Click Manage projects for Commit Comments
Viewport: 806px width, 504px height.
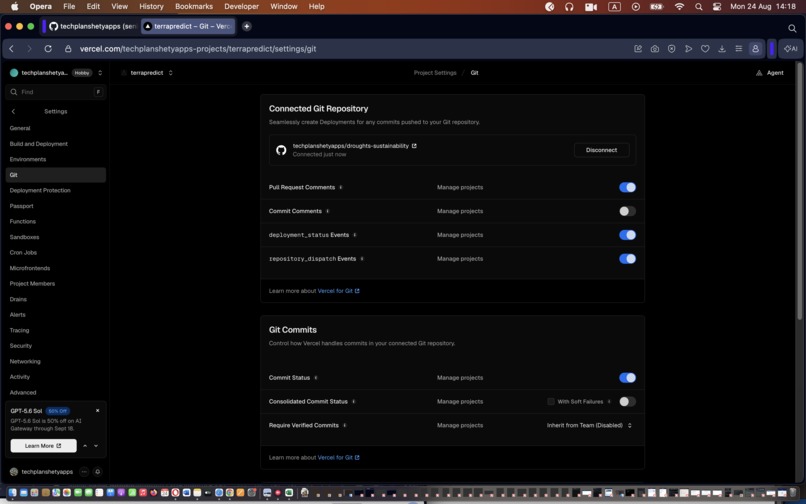[x=460, y=211]
